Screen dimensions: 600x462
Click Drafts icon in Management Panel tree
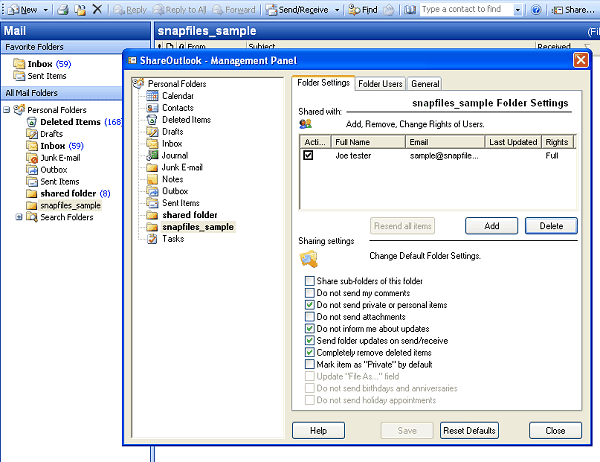(152, 131)
